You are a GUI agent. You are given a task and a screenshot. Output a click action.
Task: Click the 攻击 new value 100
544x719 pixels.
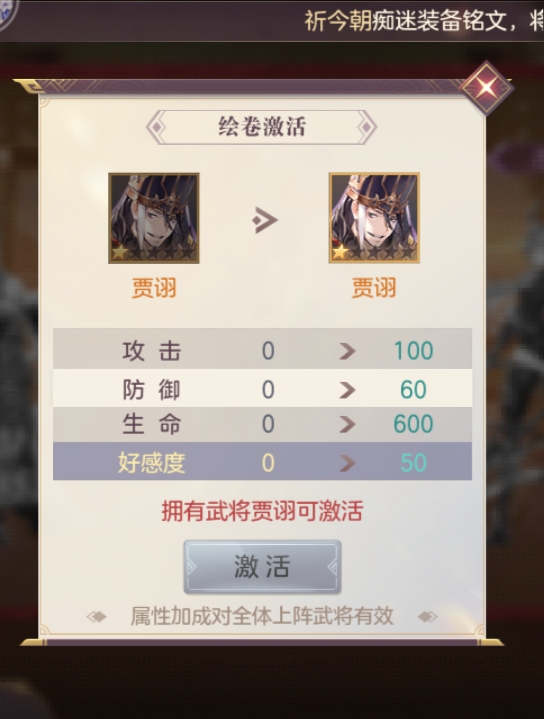(413, 351)
